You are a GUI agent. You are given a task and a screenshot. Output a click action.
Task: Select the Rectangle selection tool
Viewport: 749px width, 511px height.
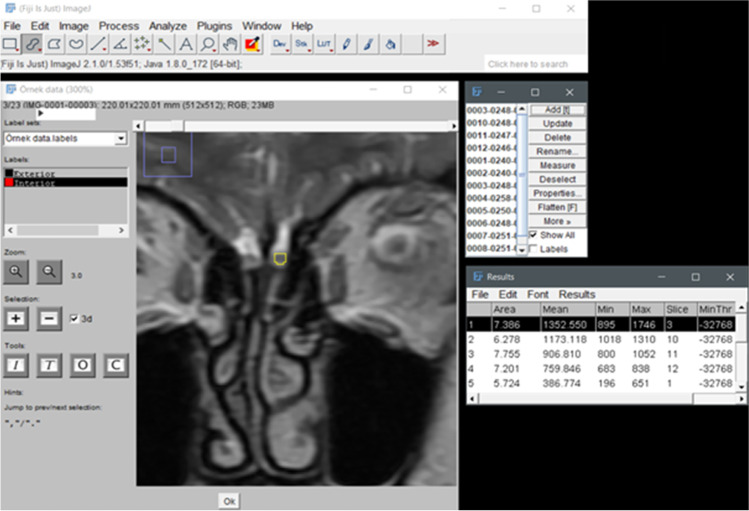point(10,44)
